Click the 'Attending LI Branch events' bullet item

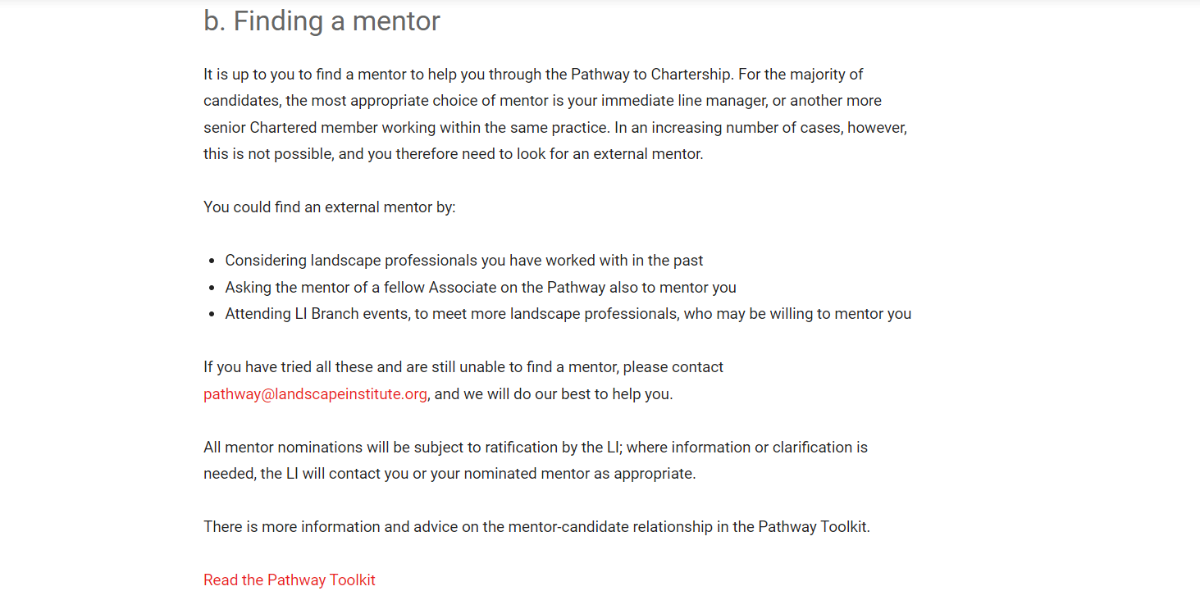click(x=568, y=314)
